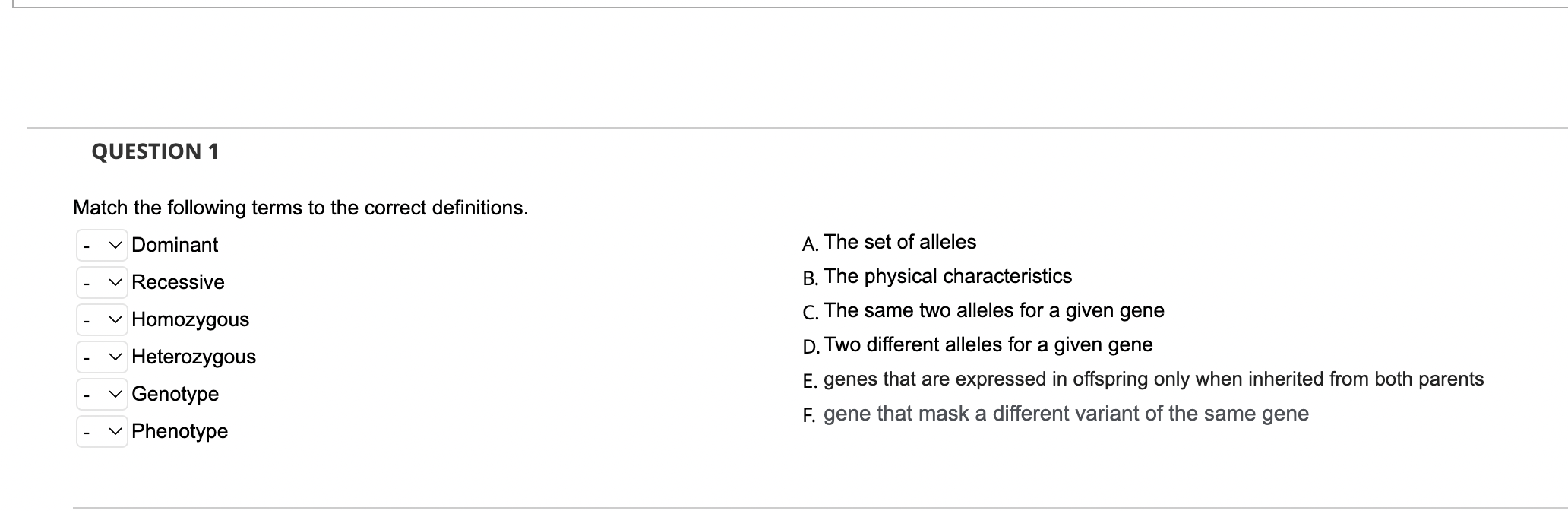Viewport: 1568px width, 511px height.
Task: Expand the Heterozygous answer dropdown
Action: click(x=102, y=357)
